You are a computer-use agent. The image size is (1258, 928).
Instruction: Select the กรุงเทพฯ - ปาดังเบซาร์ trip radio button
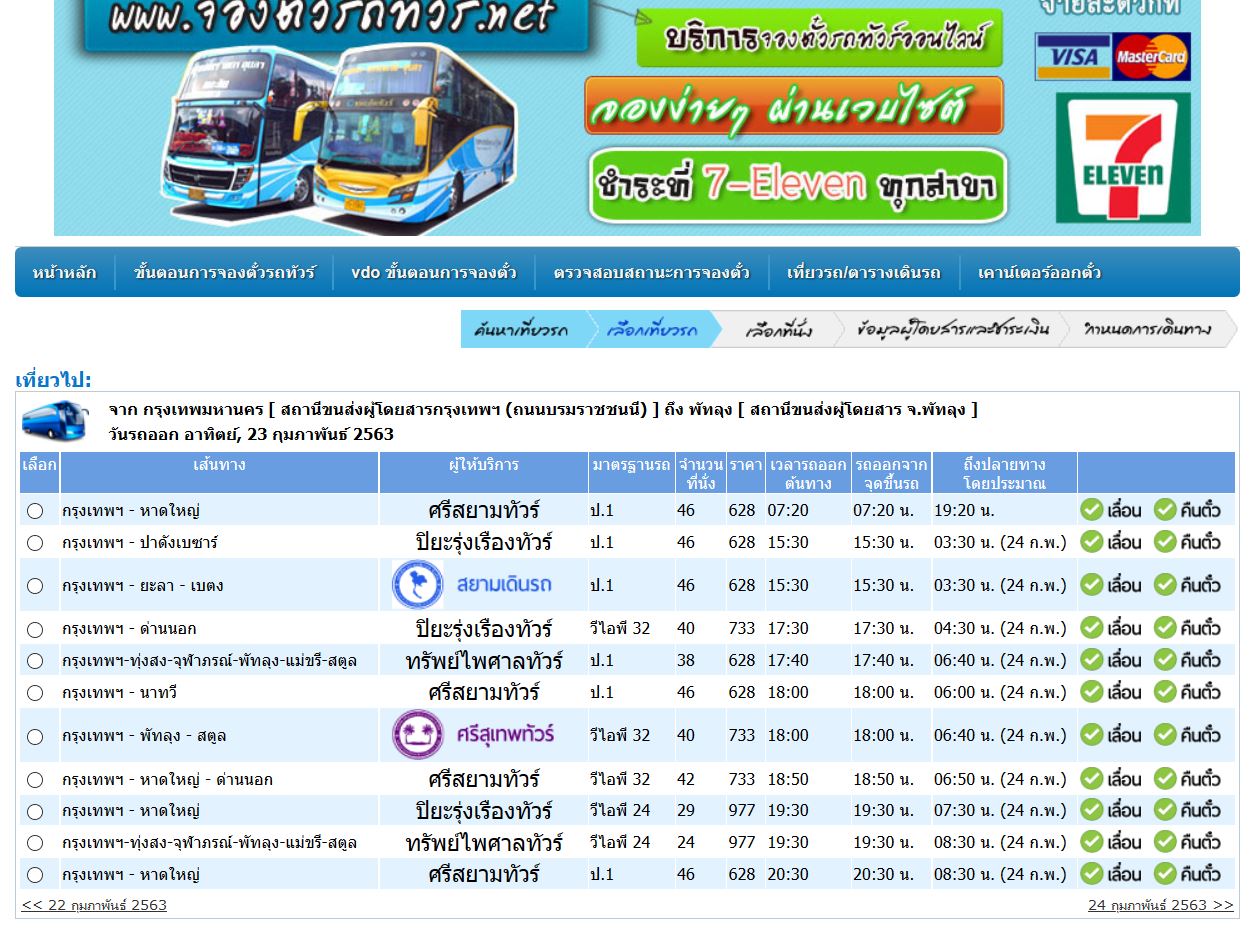coord(35,543)
